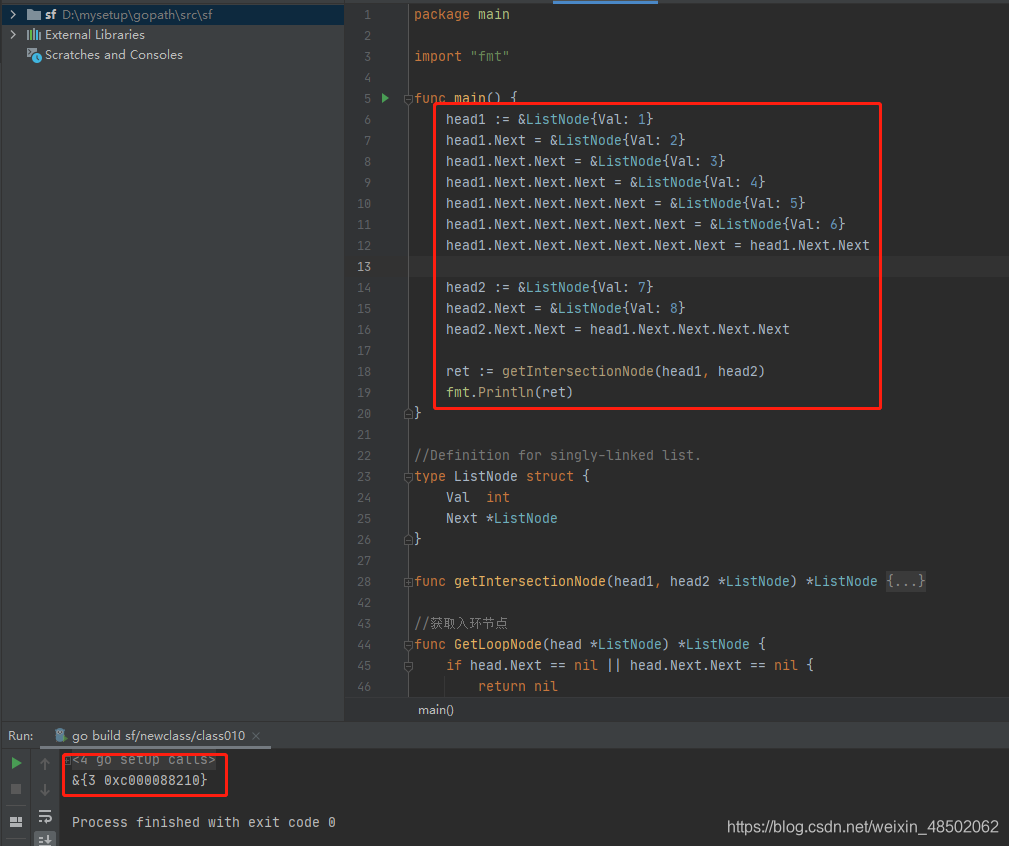Viewport: 1009px width, 846px height.
Task: Click gutter line number 44
Action: (364, 645)
